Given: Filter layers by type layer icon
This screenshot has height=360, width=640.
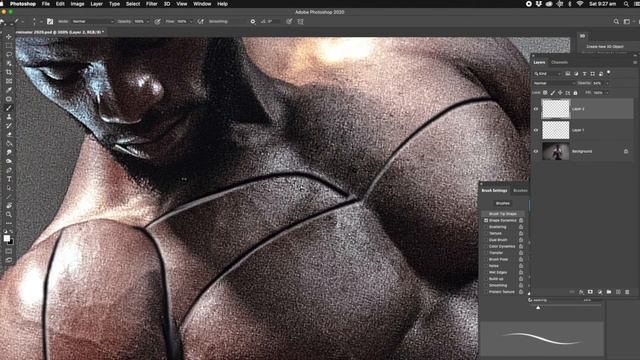Looking at the screenshot, I should [584, 74].
